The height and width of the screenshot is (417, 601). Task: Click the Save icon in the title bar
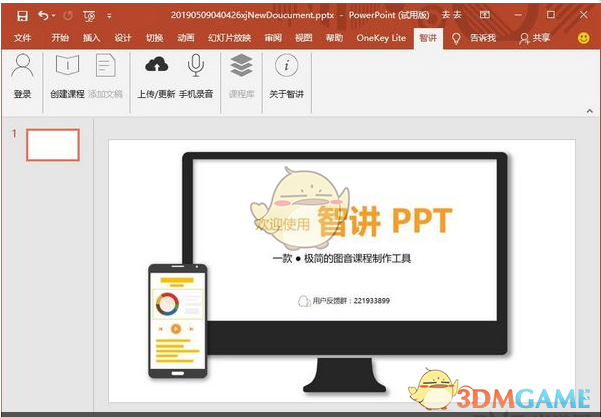pos(22,16)
